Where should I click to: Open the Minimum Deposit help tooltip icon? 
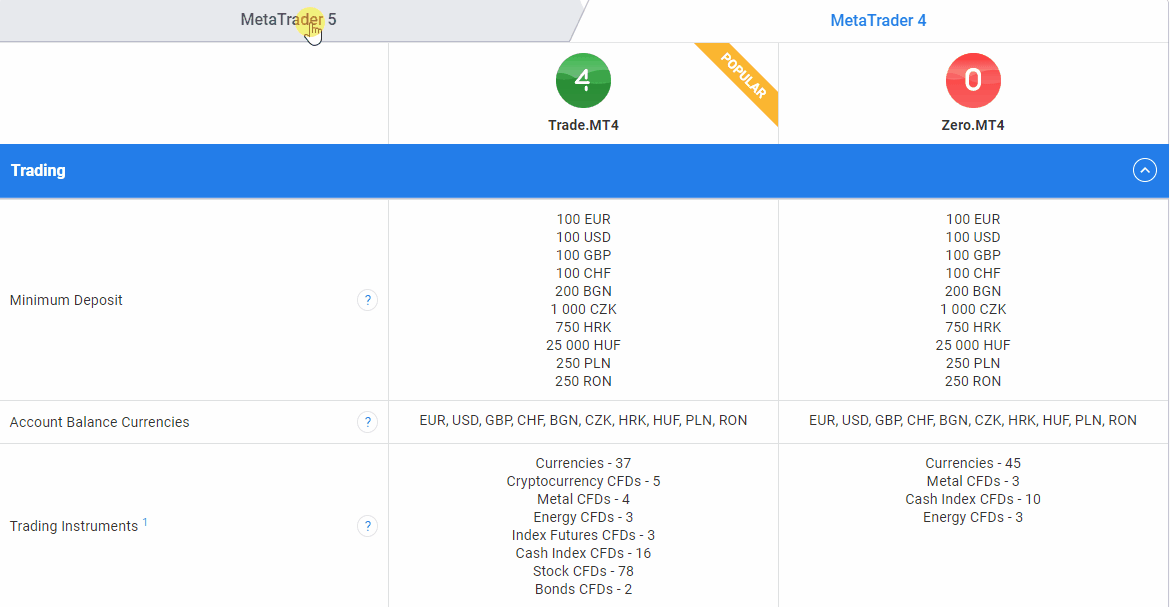[x=367, y=300]
